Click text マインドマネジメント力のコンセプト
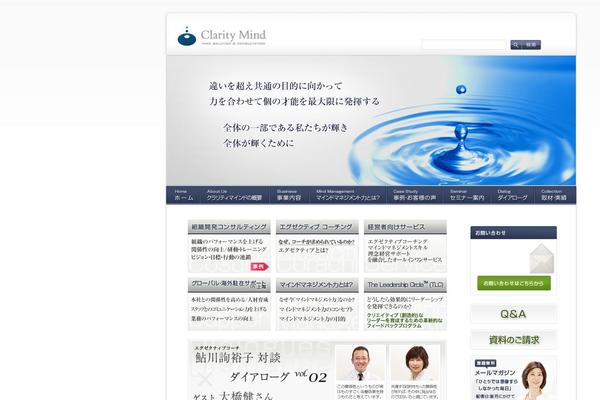600x400 pixels. coord(316,309)
